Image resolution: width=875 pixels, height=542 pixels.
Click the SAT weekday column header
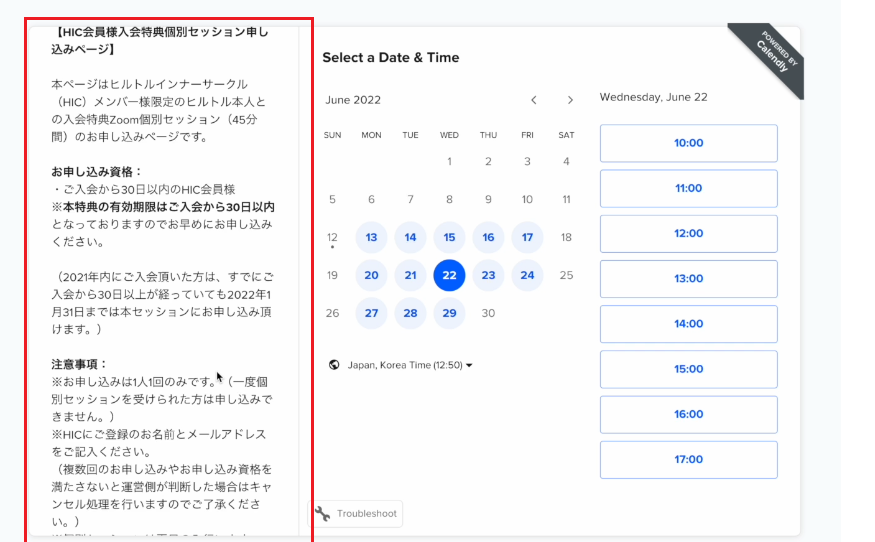[566, 135]
